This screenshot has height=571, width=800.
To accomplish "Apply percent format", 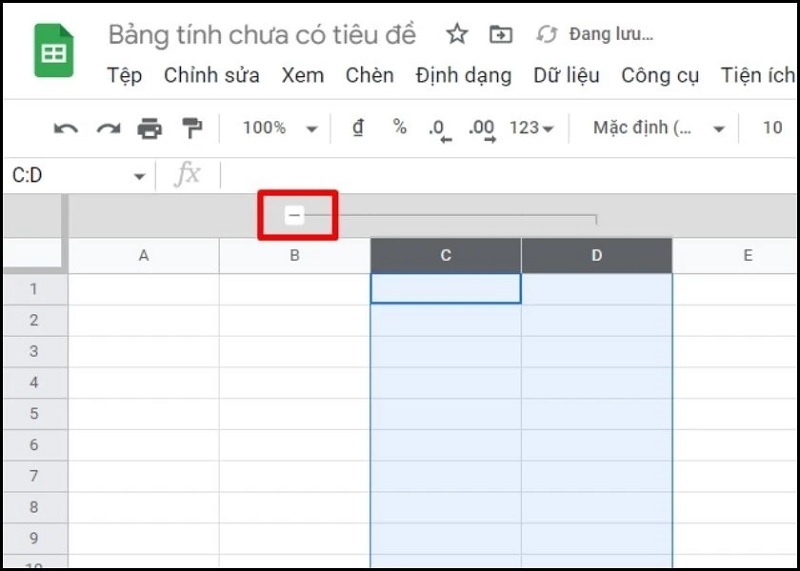I will [400, 128].
